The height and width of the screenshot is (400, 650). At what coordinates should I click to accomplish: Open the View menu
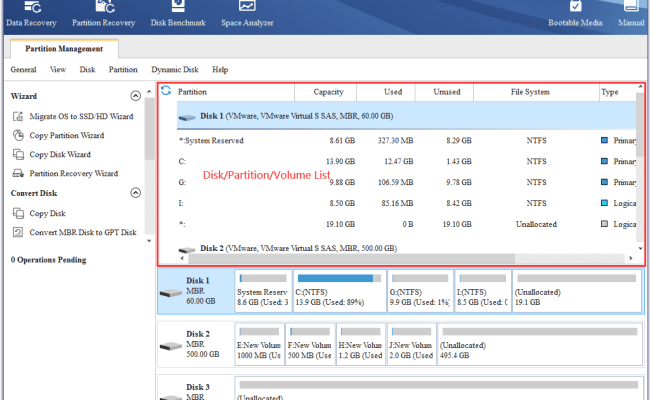point(58,70)
